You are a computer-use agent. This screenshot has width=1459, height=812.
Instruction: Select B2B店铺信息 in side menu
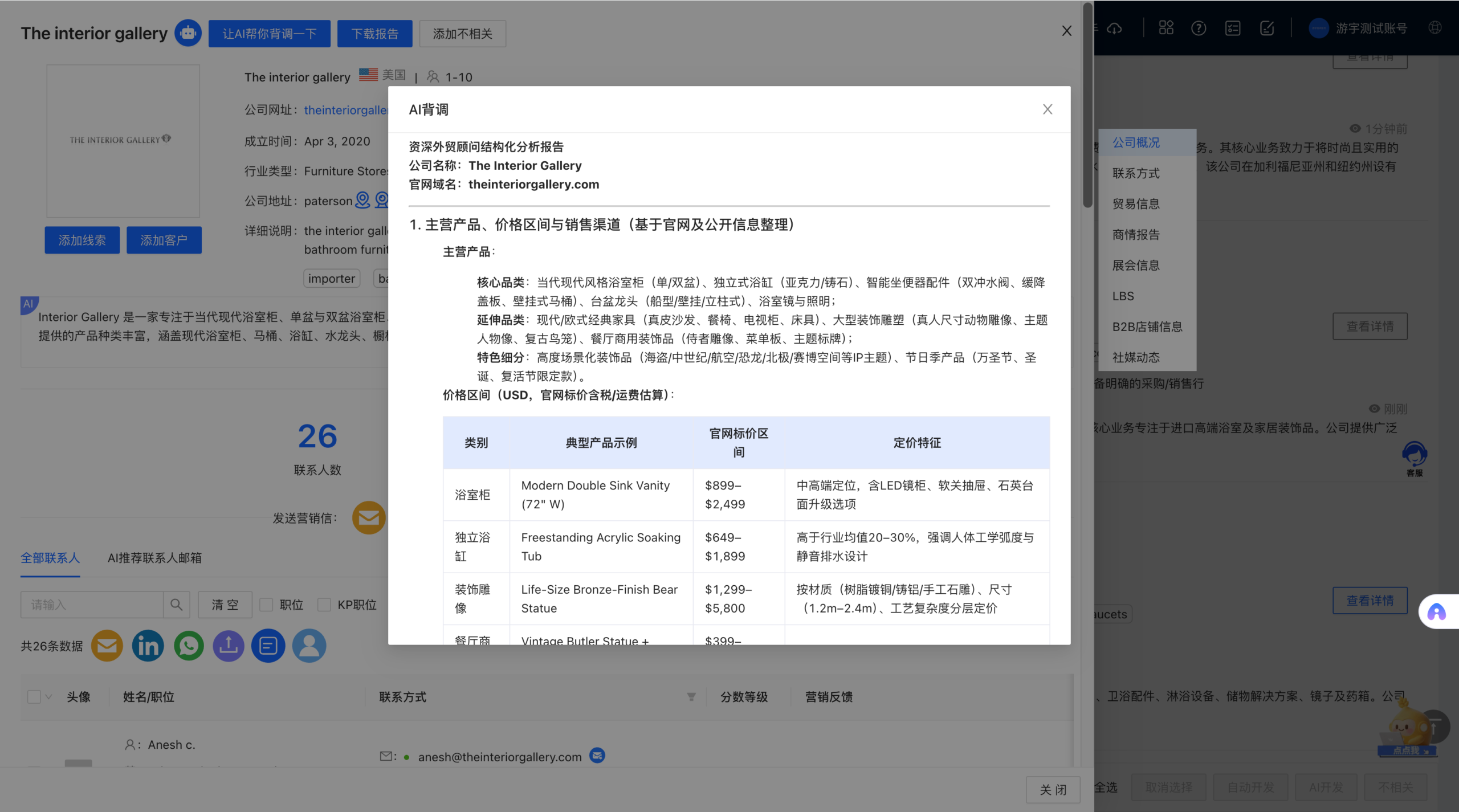[1147, 327]
